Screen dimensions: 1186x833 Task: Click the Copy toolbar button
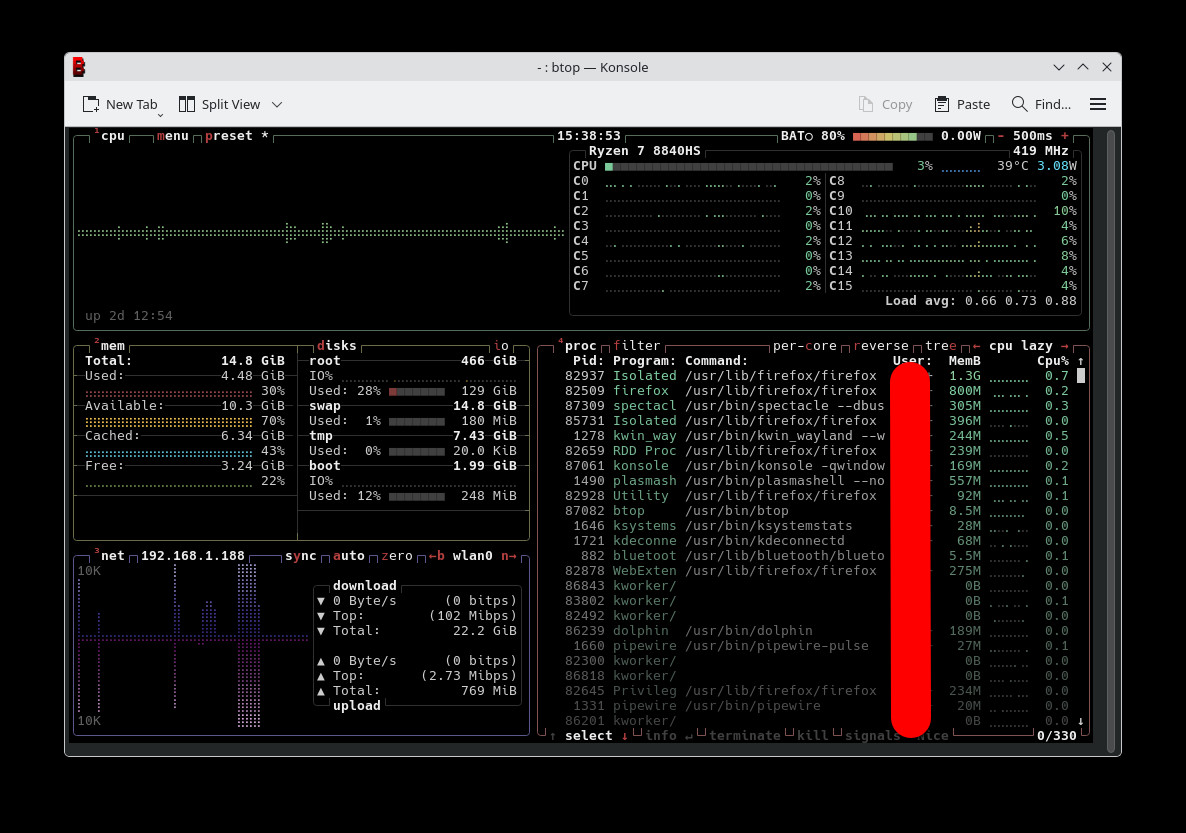tap(885, 104)
